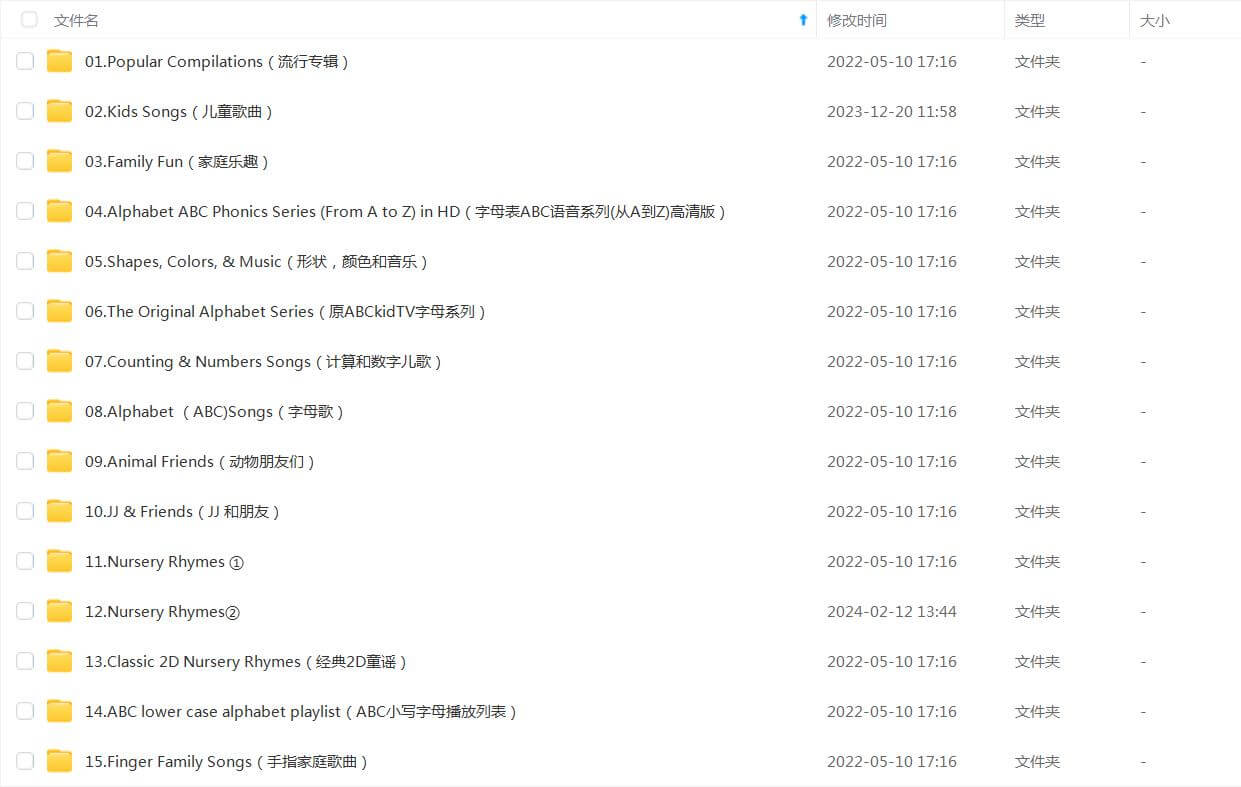Click the 文件名 column header label
1241x787 pixels.
pos(76,20)
